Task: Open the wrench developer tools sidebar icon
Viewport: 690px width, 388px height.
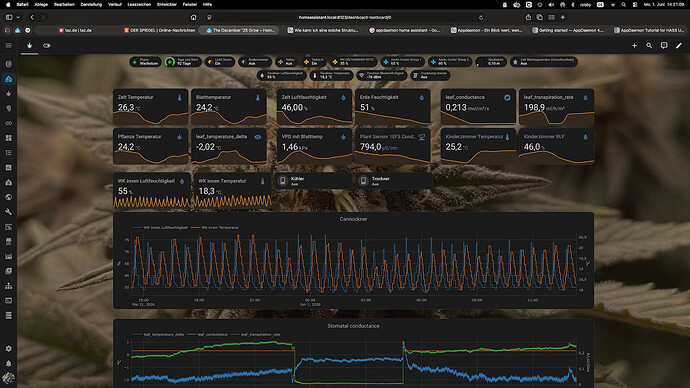Action: pyautogui.click(x=8, y=212)
